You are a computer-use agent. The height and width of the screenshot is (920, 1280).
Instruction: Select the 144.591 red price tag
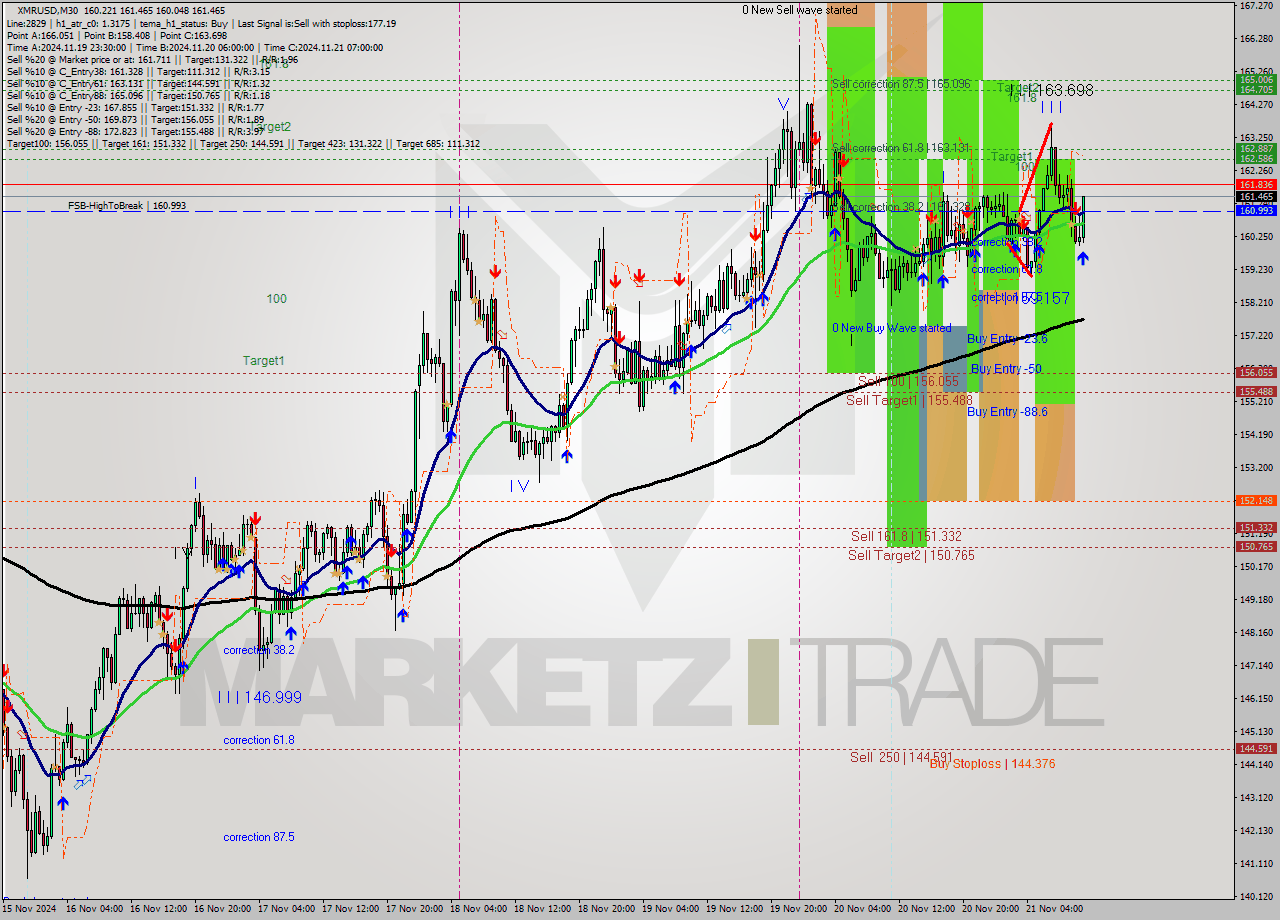coord(1256,748)
